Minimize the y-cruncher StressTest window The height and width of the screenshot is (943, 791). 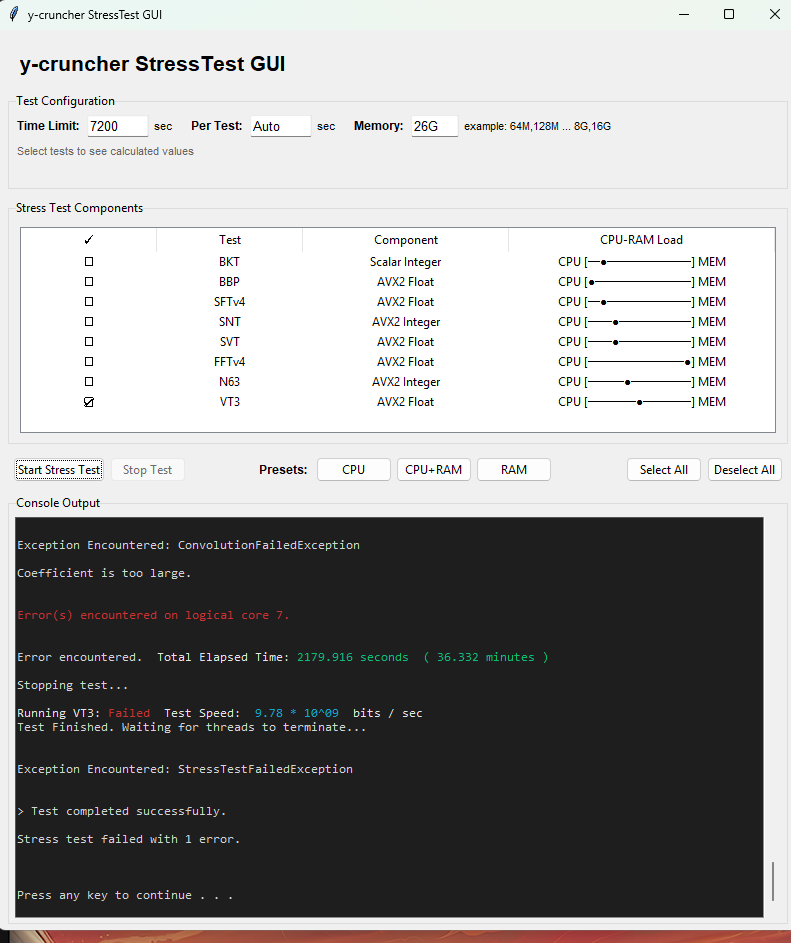[x=684, y=14]
